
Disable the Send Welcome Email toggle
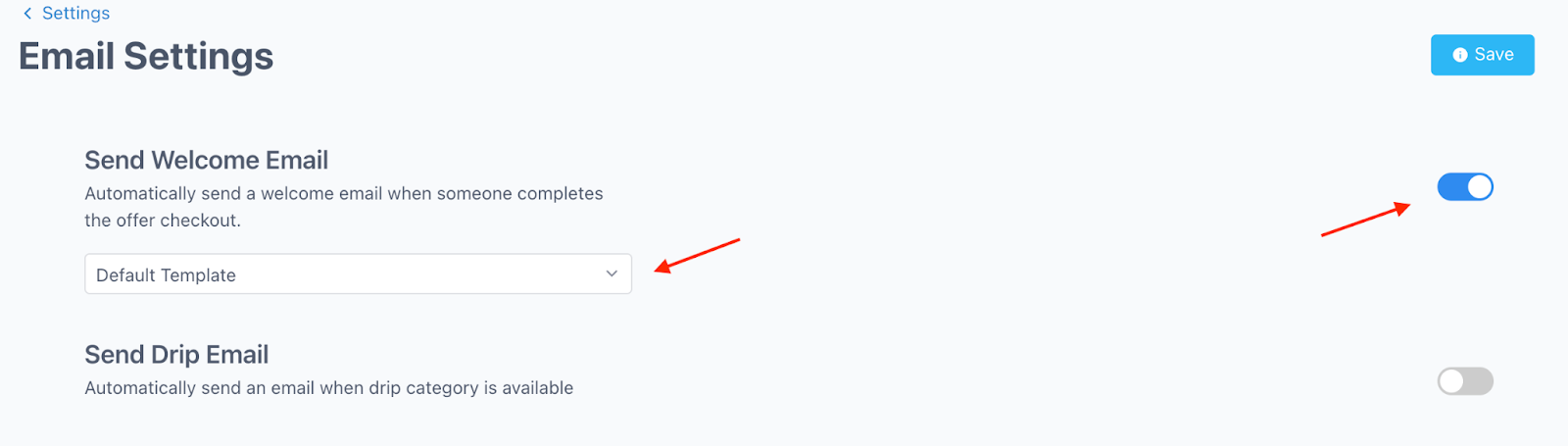pyautogui.click(x=1465, y=186)
